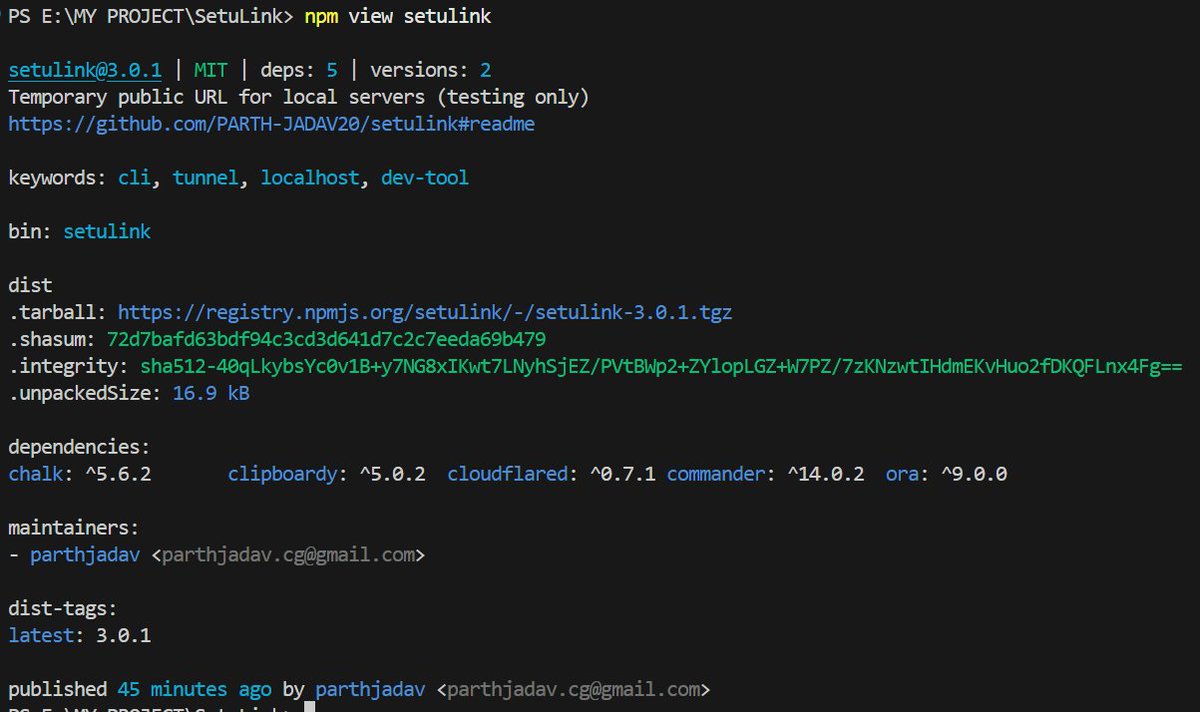Screen dimensions: 1200x712
Task: Click the 'tunnel' keyword
Action: tap(205, 178)
